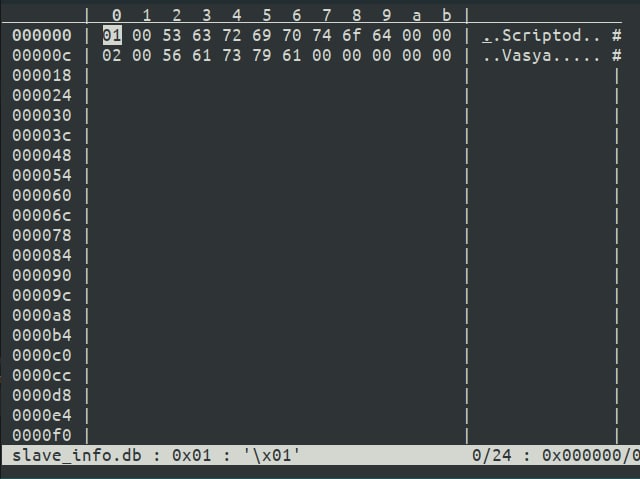Click the Scriptod ASCII text

(541, 35)
